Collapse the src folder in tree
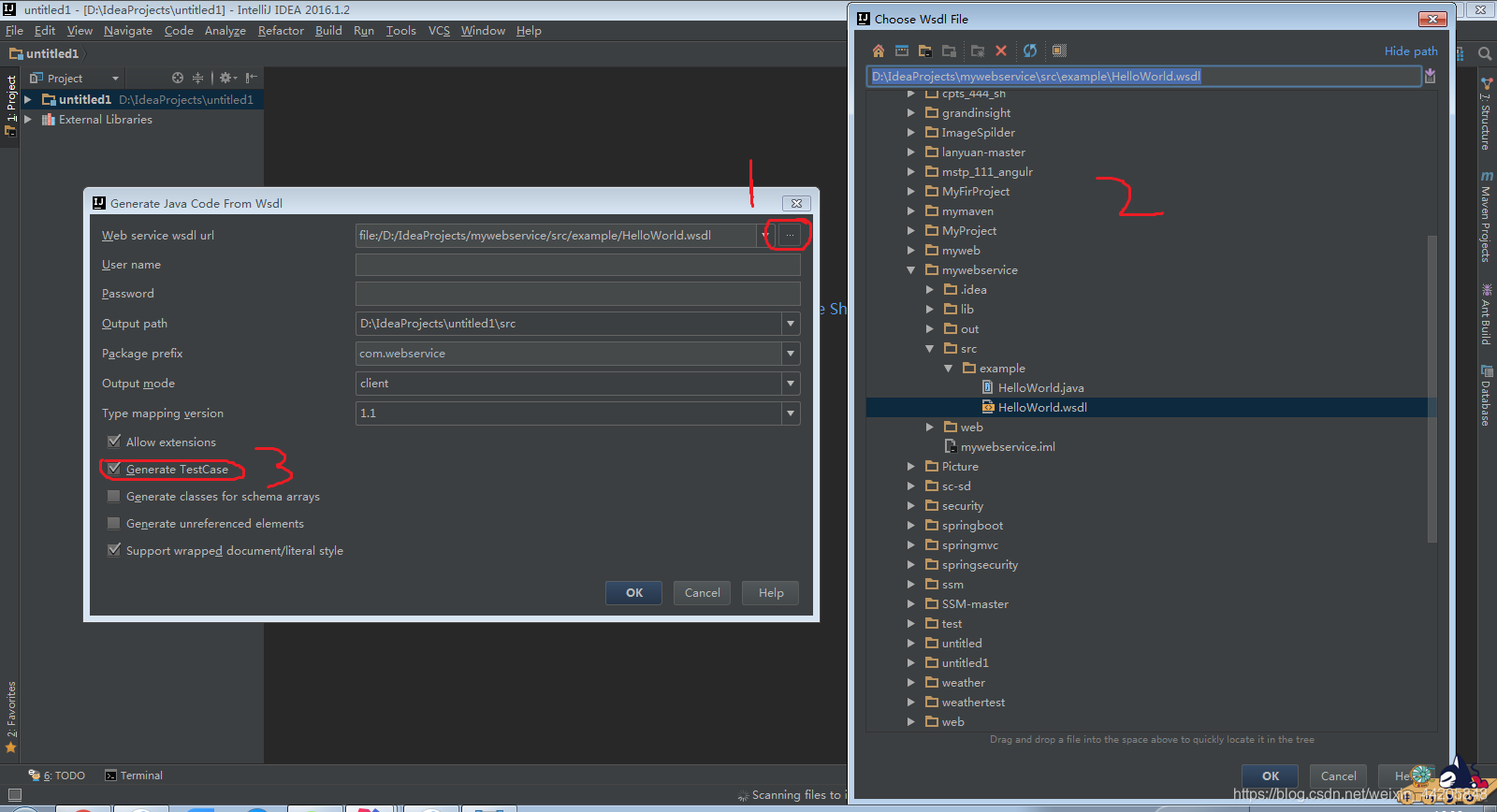The image size is (1497, 812). [x=929, y=349]
